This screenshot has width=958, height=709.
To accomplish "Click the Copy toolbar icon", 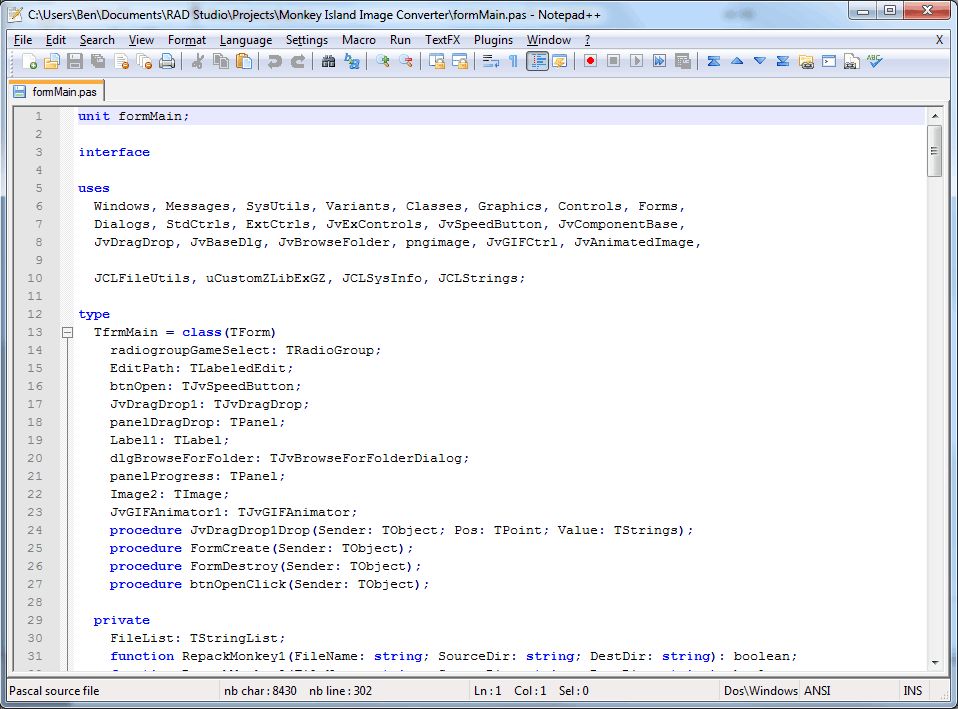I will (221, 61).
